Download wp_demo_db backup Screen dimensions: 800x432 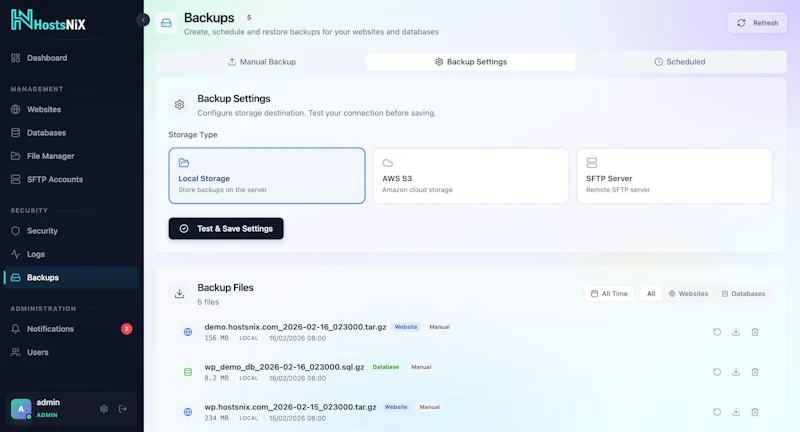tap(736, 372)
